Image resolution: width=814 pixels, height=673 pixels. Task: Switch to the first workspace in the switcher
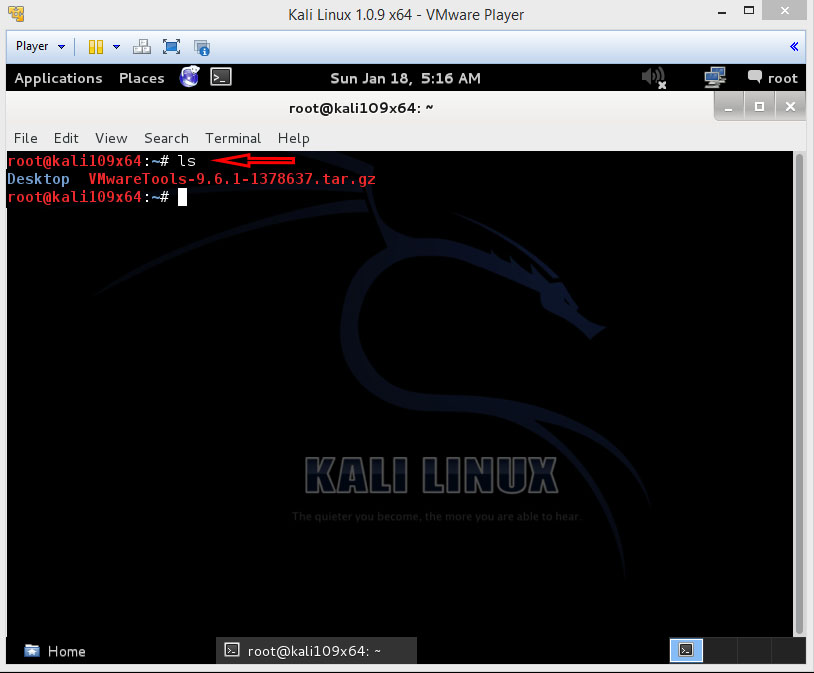click(686, 650)
